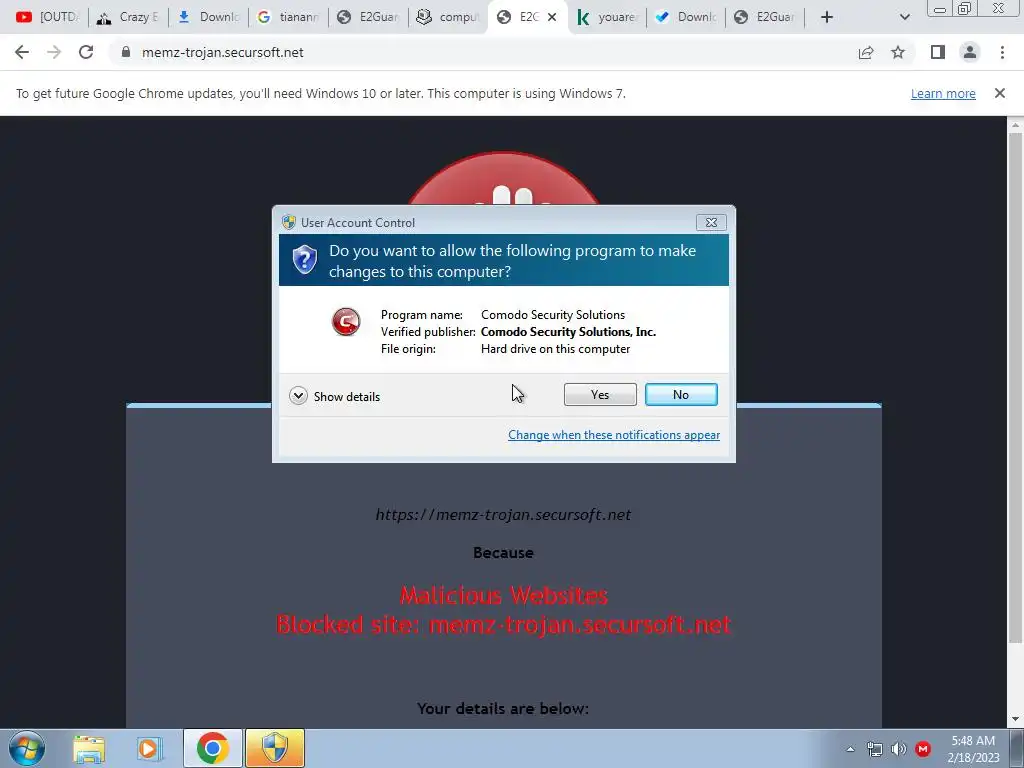The width and height of the screenshot is (1024, 768).
Task: Switch to the last E2Guar tab
Action: (x=766, y=17)
